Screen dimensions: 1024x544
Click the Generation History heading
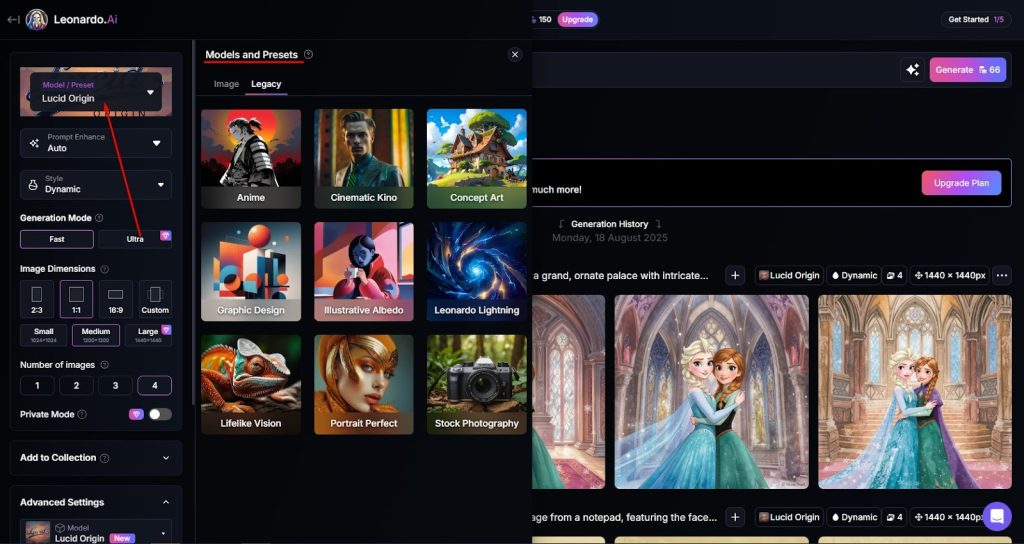point(609,224)
